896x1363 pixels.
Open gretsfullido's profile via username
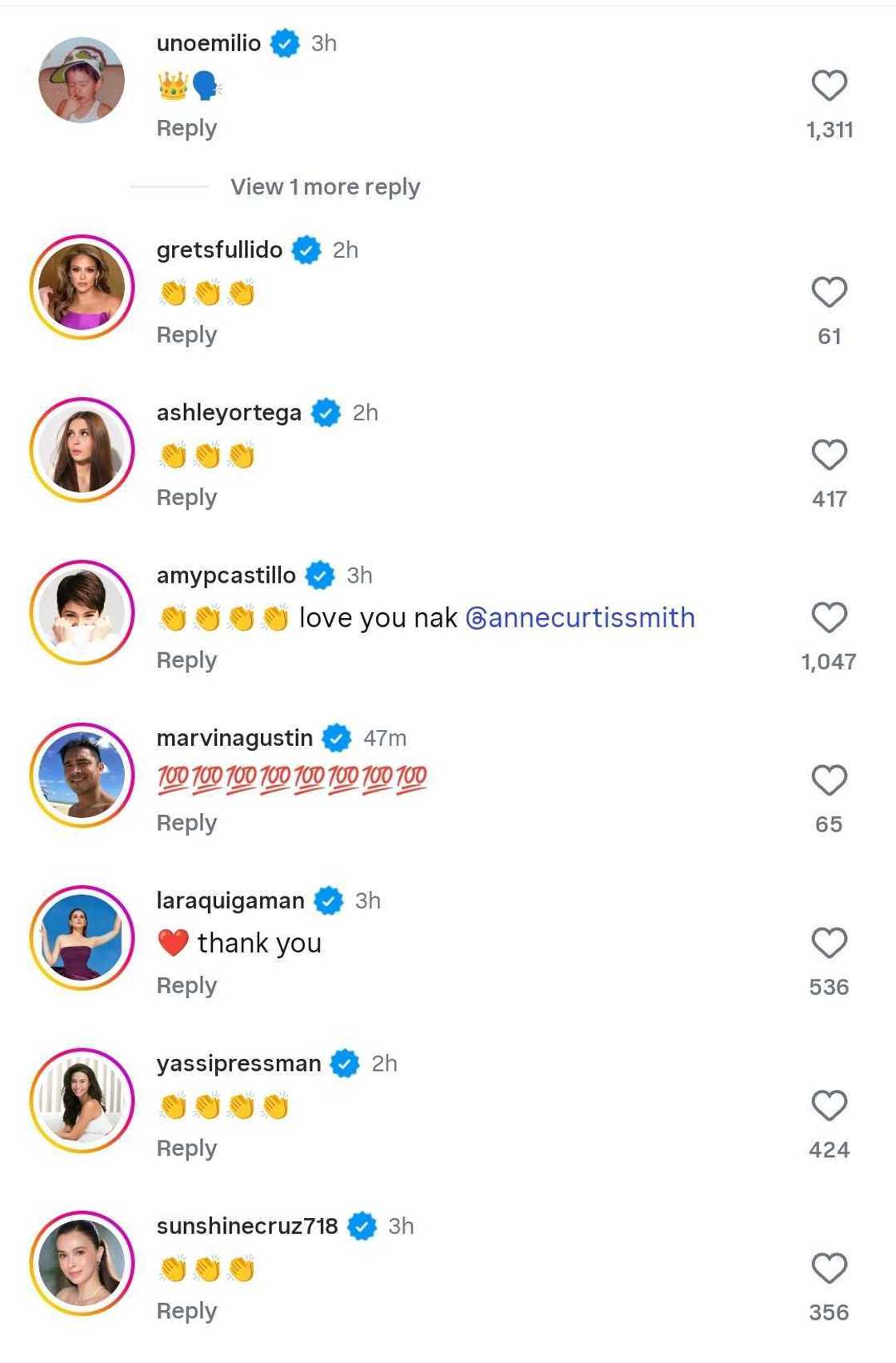(220, 249)
